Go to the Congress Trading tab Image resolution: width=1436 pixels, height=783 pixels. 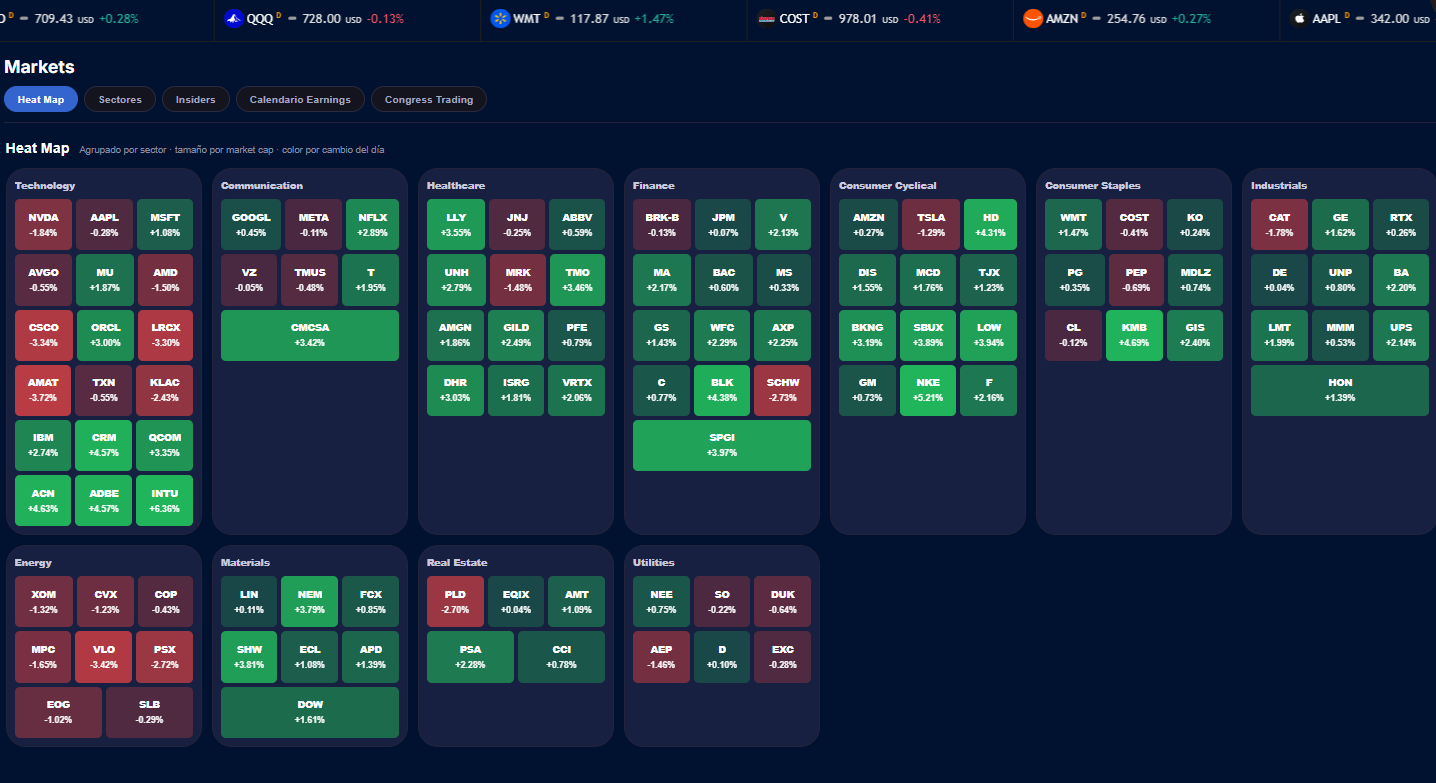pos(428,99)
